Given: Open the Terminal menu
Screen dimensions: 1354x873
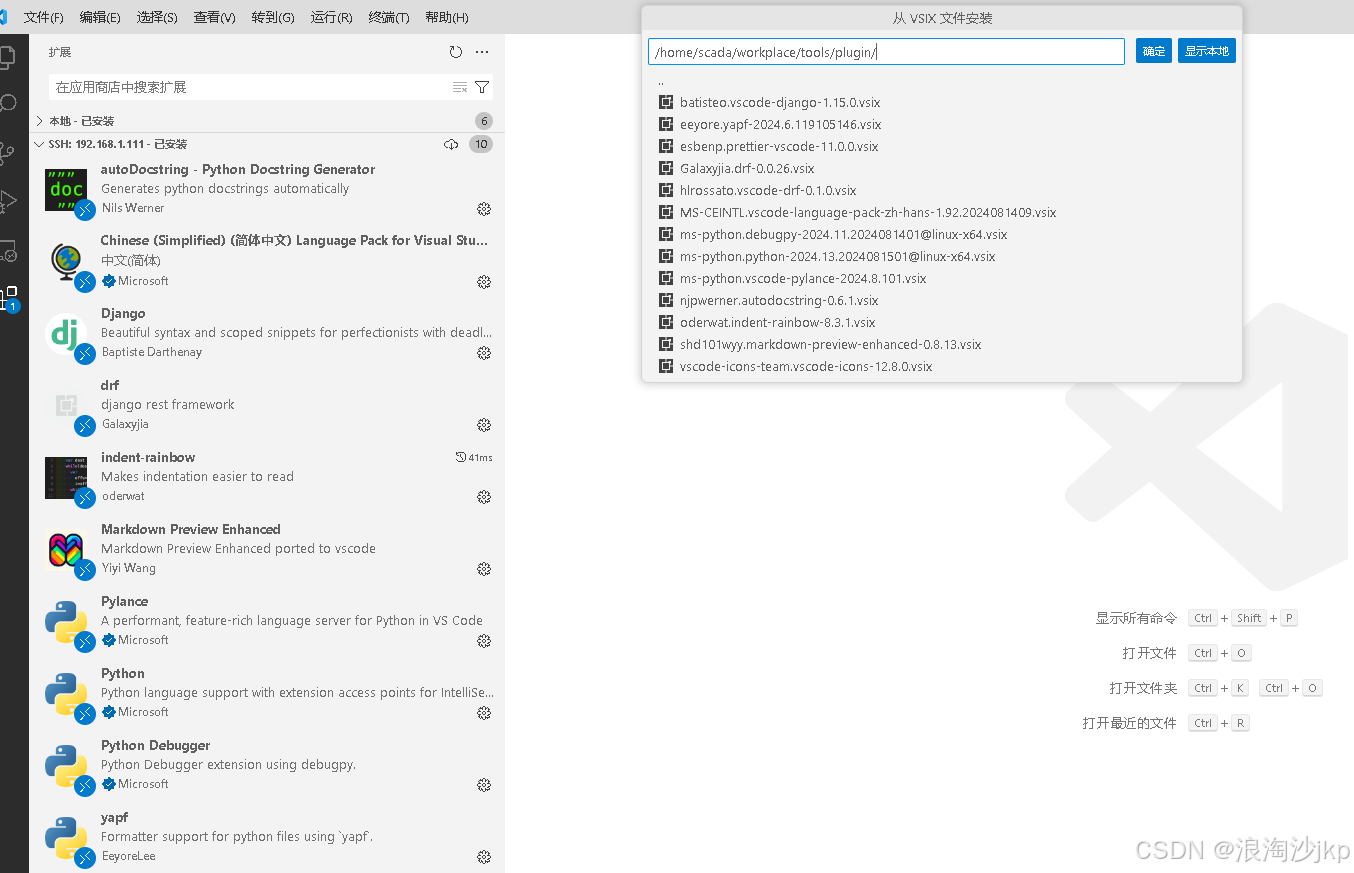Looking at the screenshot, I should (389, 17).
